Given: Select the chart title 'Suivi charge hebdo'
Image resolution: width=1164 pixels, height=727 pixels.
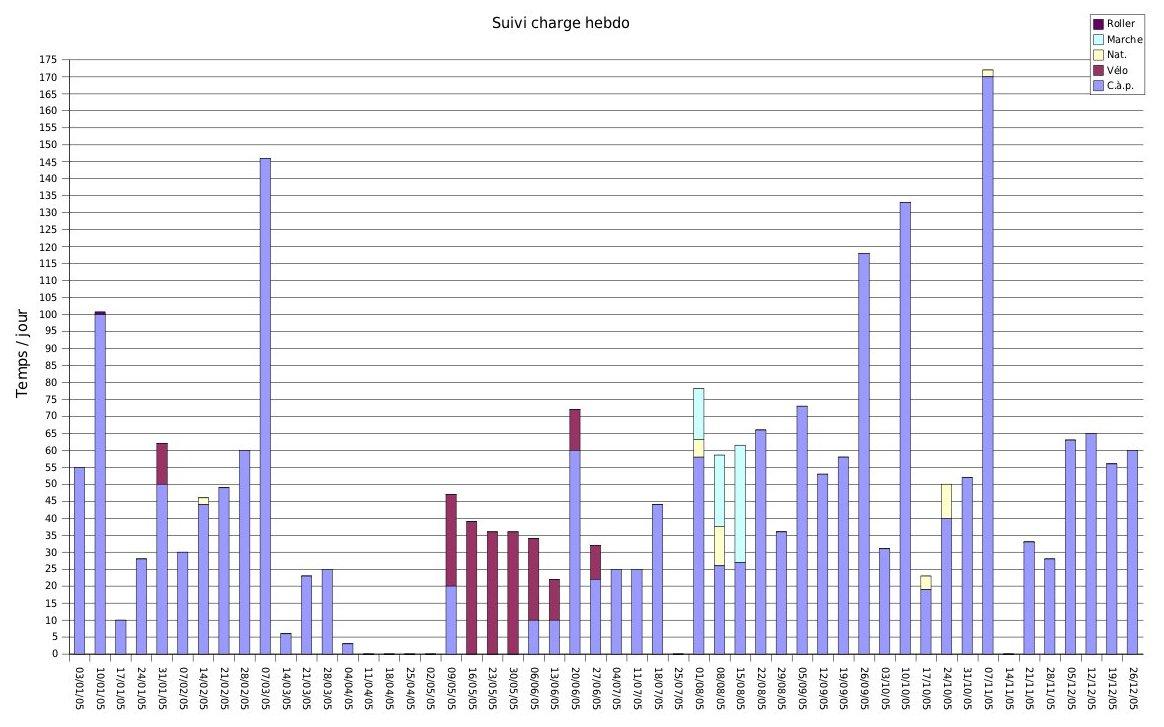Looking at the screenshot, I should click(x=560, y=23).
